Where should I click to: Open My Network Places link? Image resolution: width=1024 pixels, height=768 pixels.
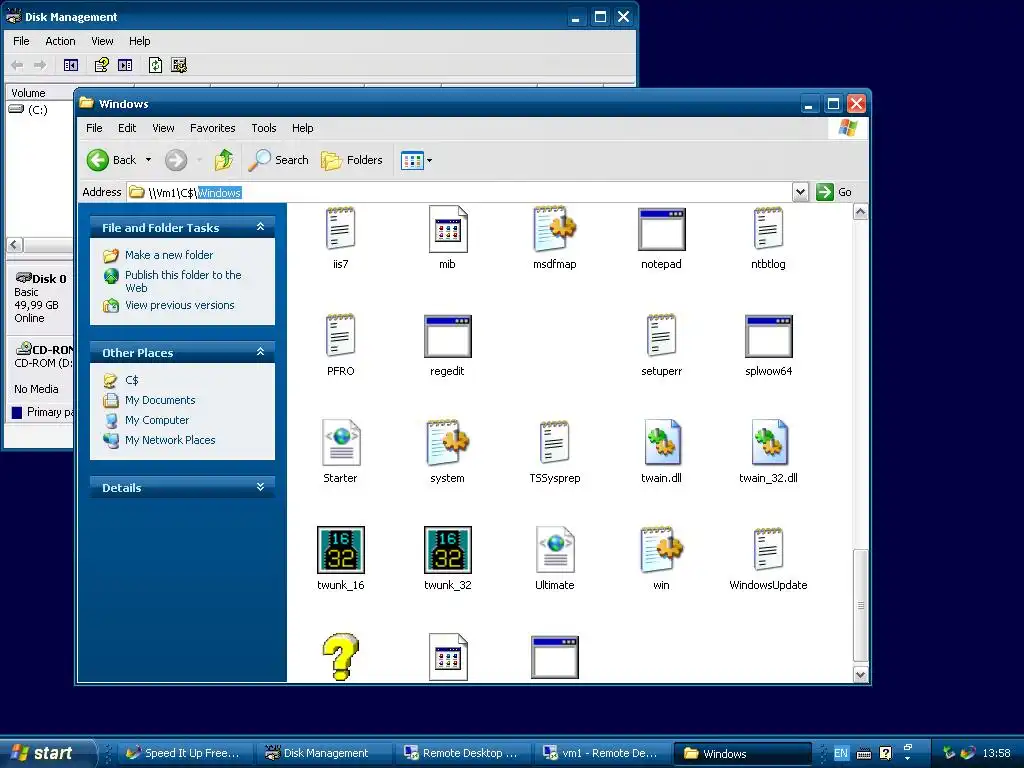[x=170, y=440]
